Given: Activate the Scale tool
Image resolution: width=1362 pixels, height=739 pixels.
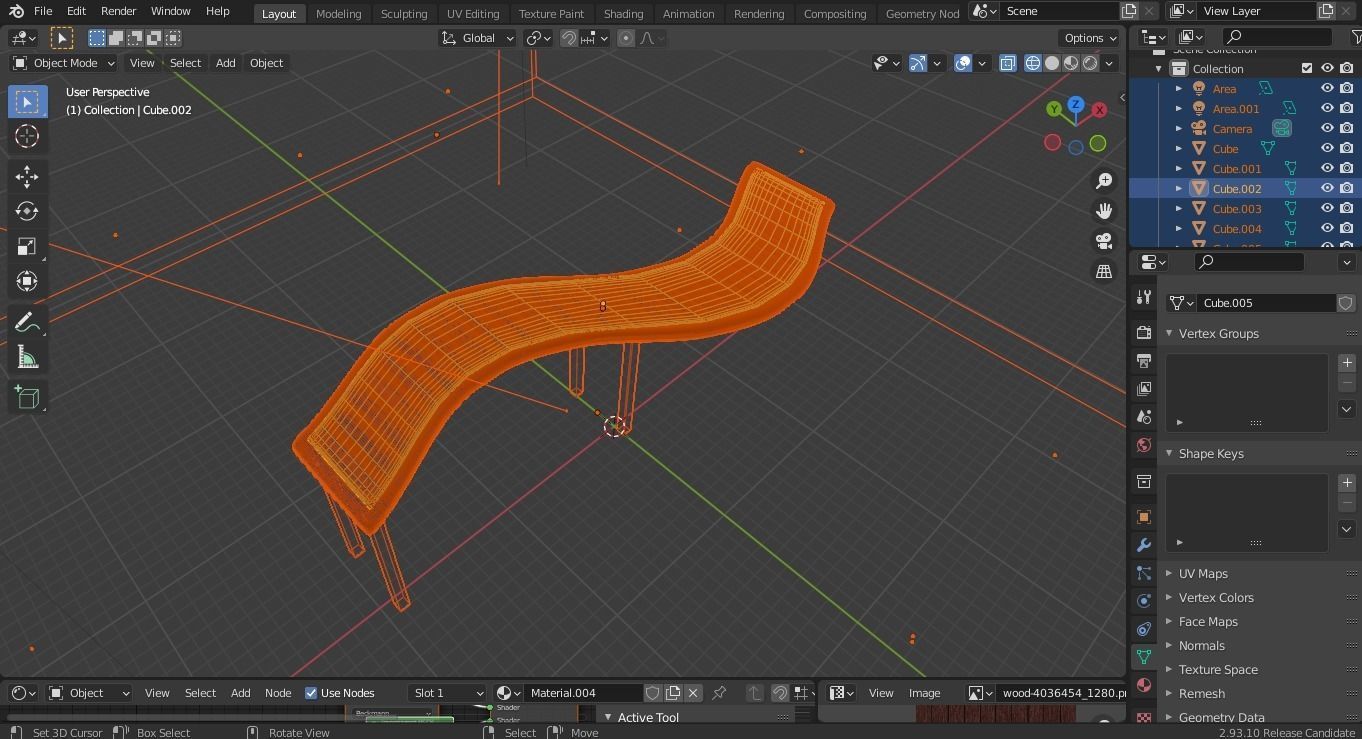Looking at the screenshot, I should pos(27,246).
